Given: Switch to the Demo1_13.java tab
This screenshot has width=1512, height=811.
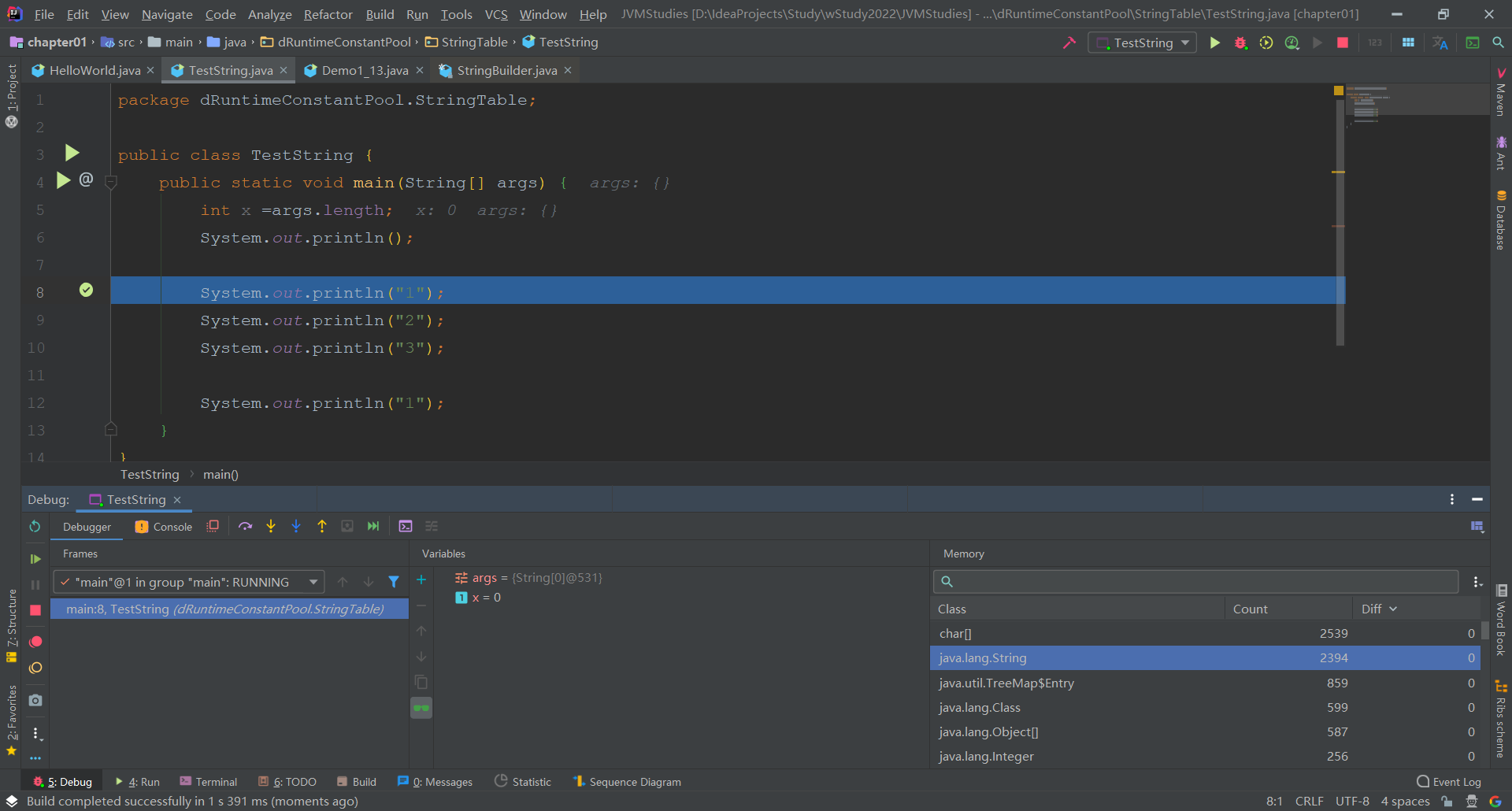Looking at the screenshot, I should (x=365, y=70).
